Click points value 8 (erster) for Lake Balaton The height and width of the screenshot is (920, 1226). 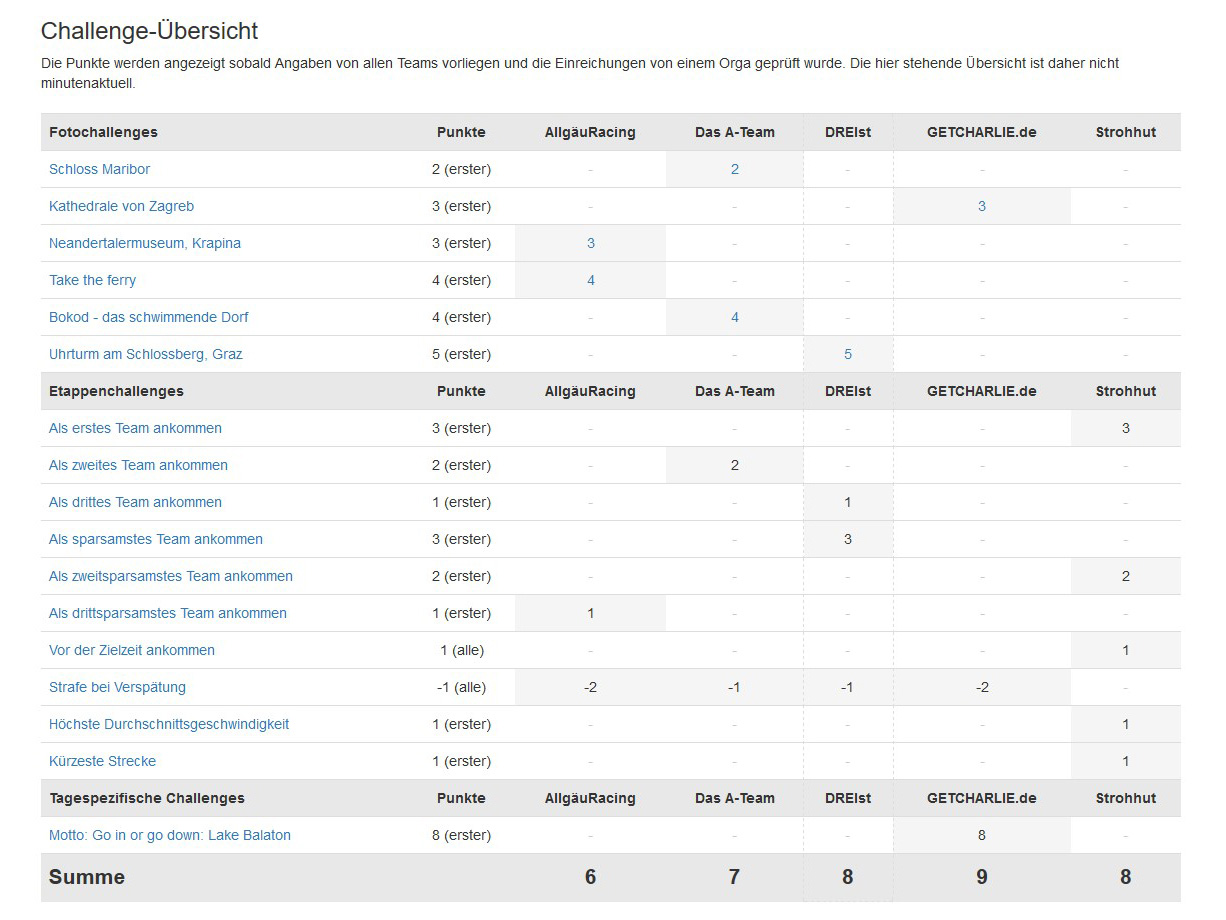point(461,835)
